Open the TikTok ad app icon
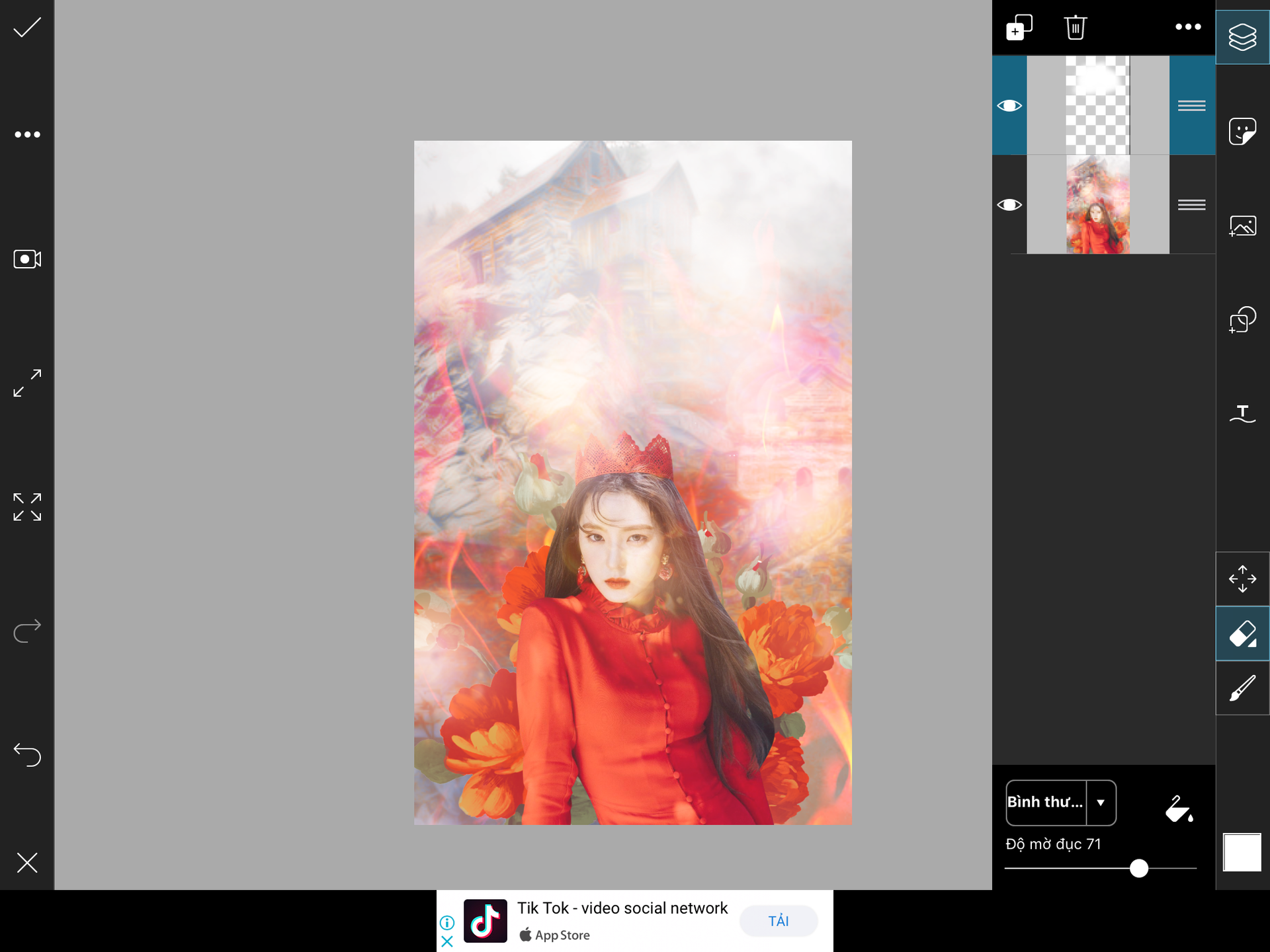Screen dimensions: 1270x952 pos(485,921)
